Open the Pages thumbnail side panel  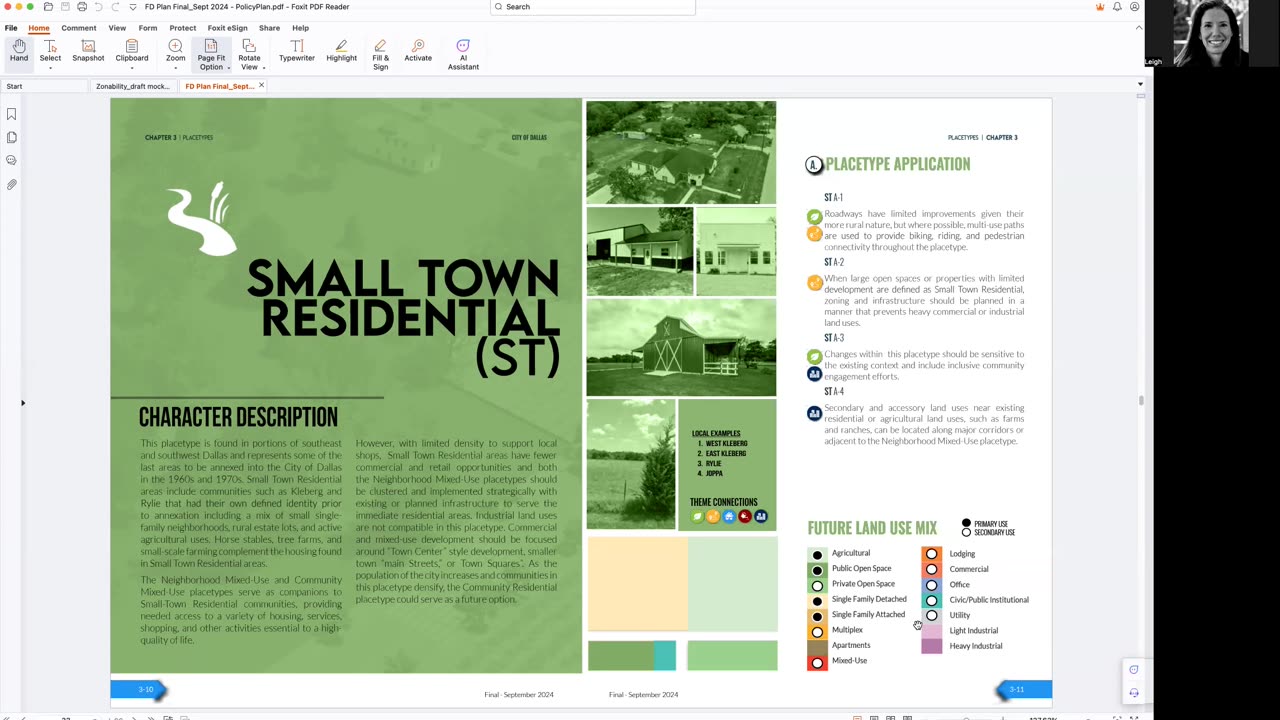tap(12, 137)
